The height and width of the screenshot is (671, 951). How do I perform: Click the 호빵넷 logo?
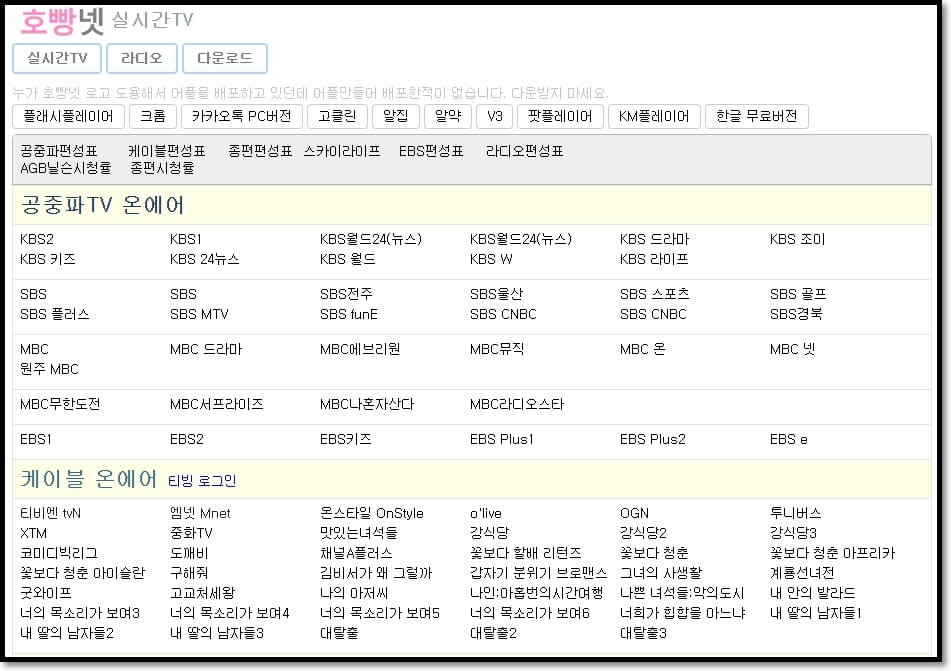tap(62, 21)
